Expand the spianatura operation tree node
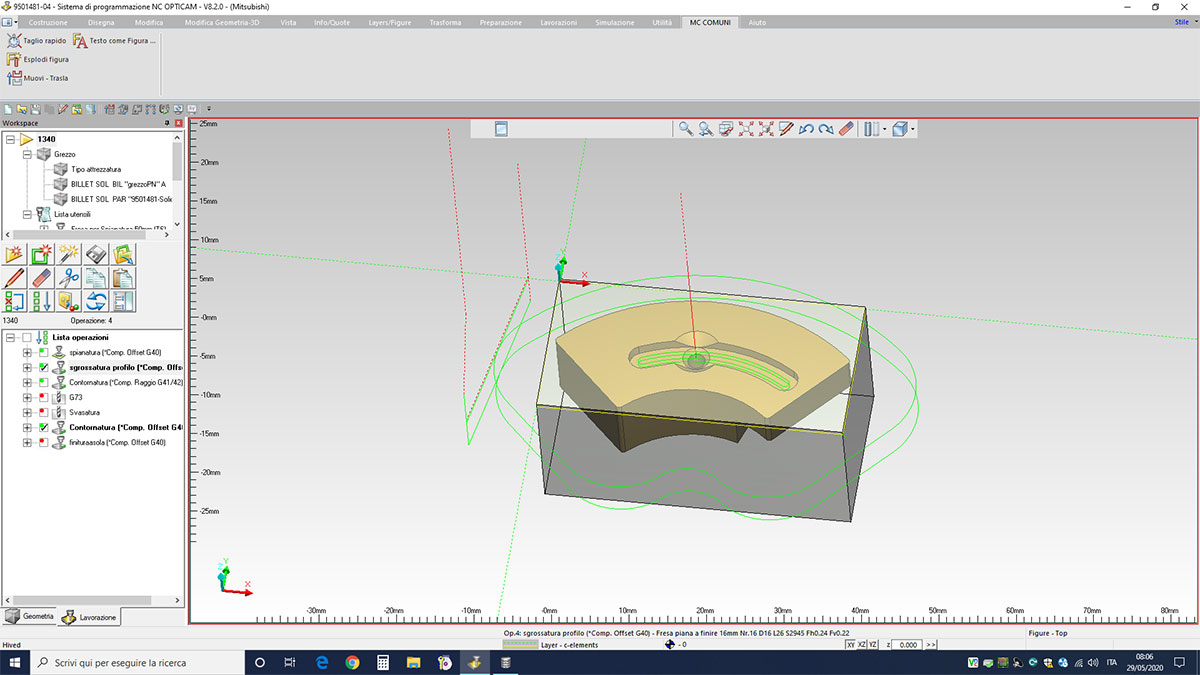This screenshot has height=675, width=1200. (x=27, y=353)
